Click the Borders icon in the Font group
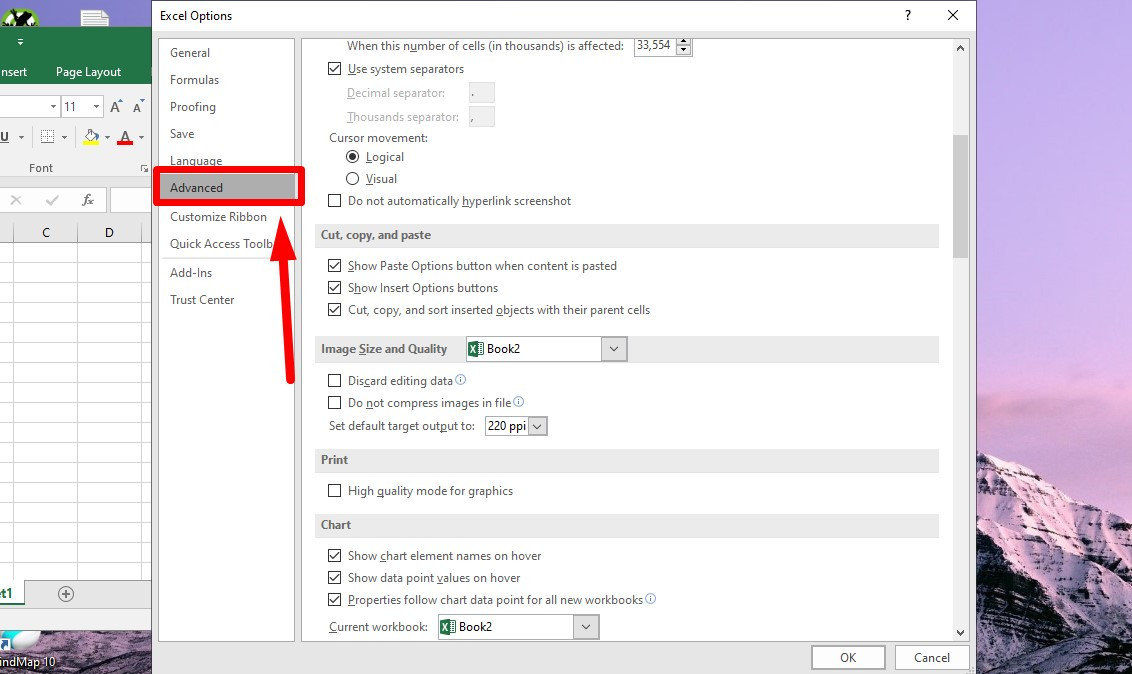 coord(49,136)
